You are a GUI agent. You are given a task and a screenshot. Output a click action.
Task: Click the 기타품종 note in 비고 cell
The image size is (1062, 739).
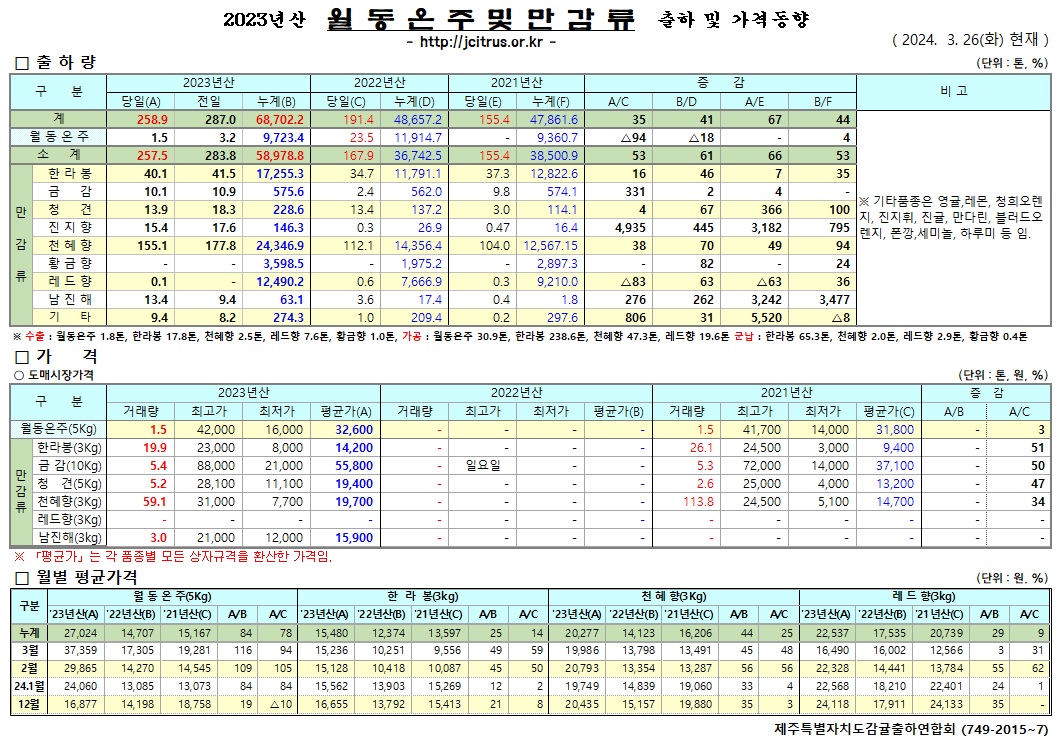(x=951, y=217)
